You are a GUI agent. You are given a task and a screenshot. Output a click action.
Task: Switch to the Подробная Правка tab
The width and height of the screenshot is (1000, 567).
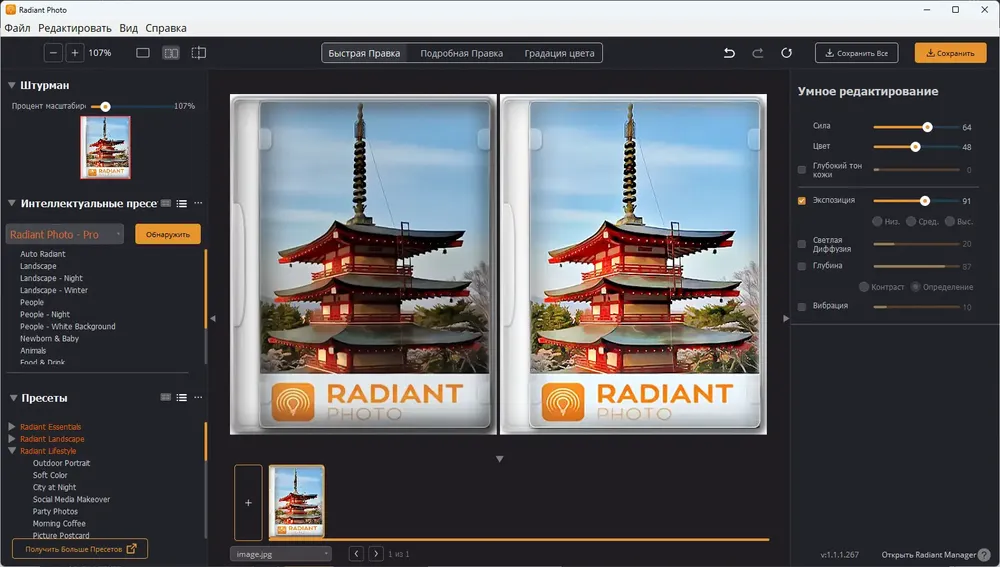tap(461, 53)
